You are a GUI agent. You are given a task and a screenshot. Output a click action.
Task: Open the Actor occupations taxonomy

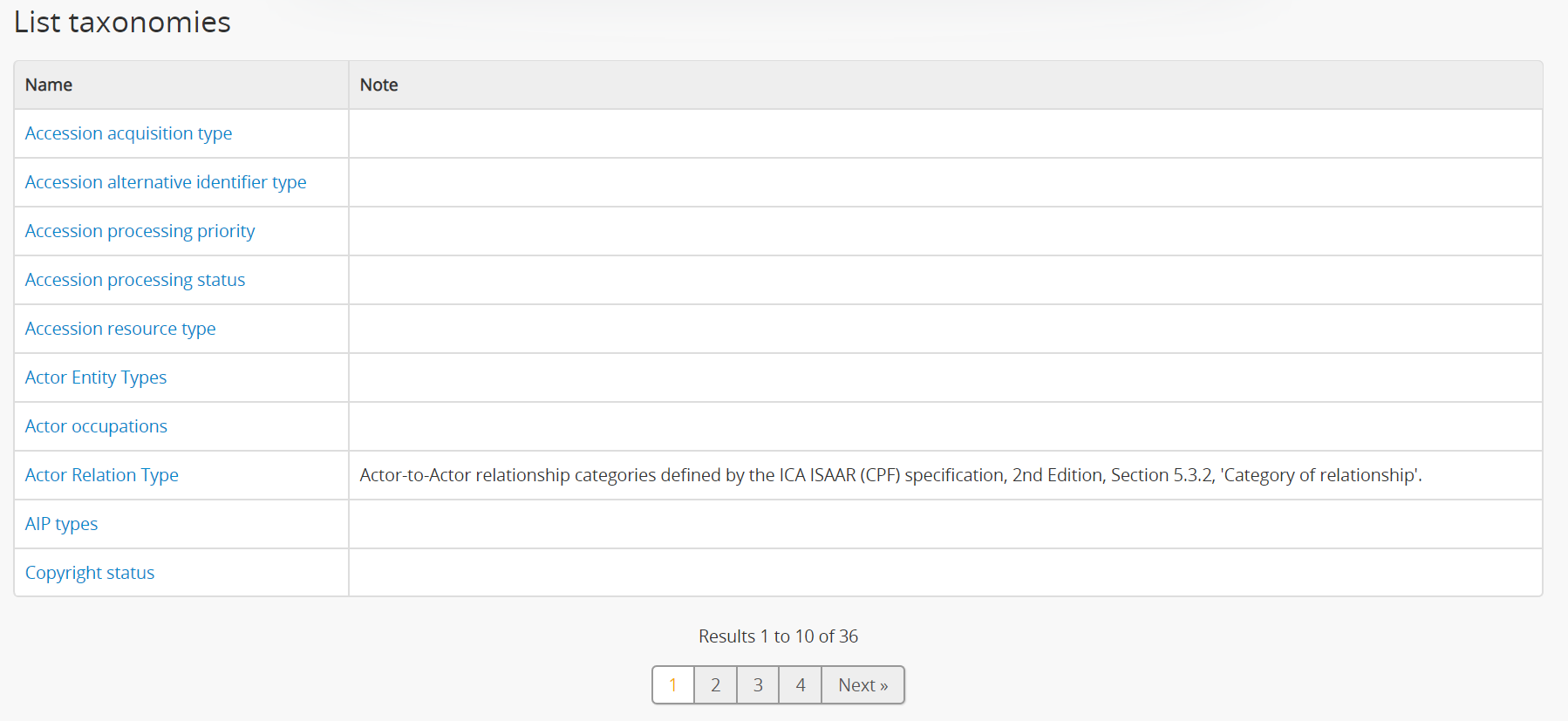click(96, 426)
